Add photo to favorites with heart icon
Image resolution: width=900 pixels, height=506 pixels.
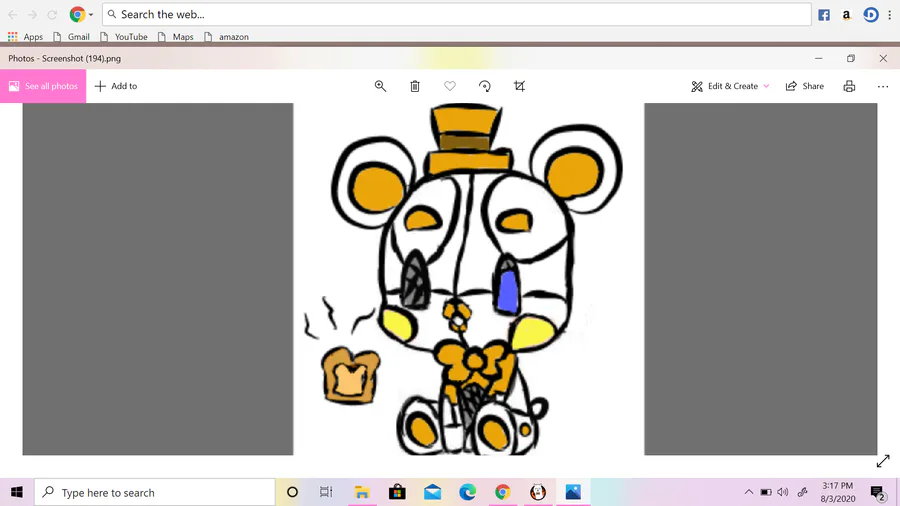[x=449, y=86]
